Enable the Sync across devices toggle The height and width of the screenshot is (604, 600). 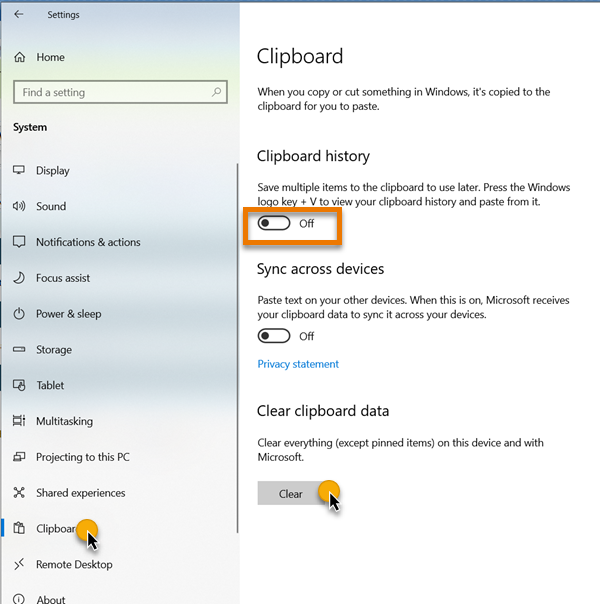(x=274, y=336)
